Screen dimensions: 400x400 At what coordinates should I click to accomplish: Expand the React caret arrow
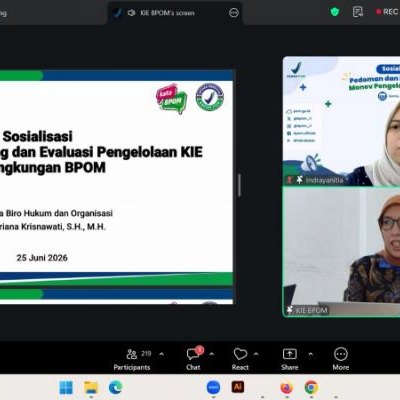[x=256, y=354]
